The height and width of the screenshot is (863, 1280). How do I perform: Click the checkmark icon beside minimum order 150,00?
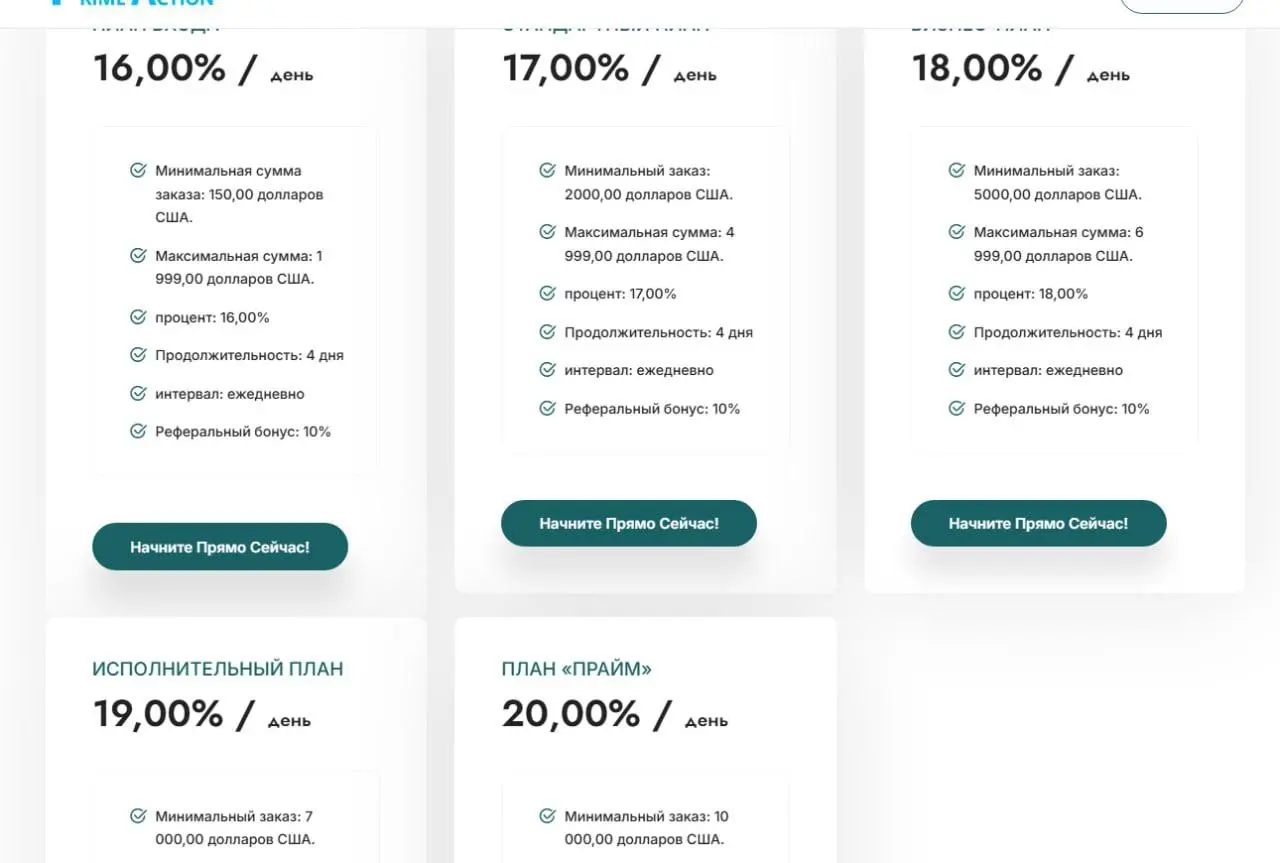point(138,171)
